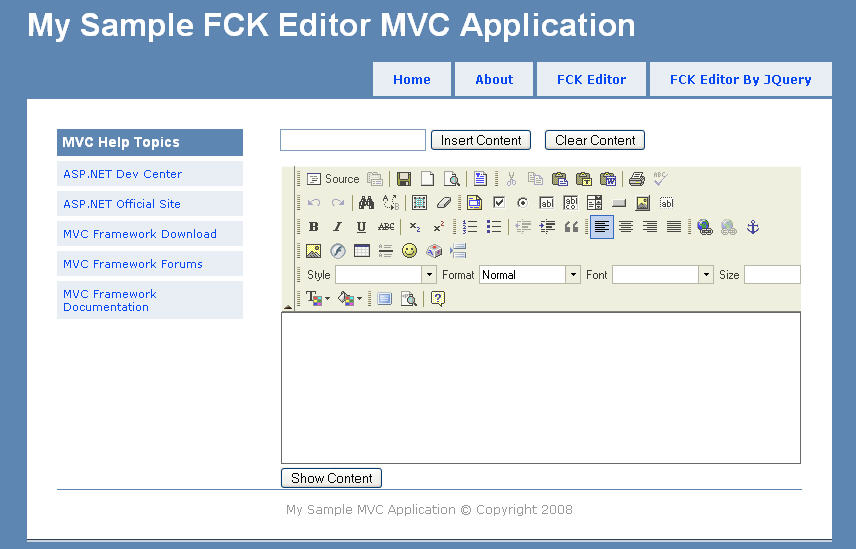Insert an Image into editor
The height and width of the screenshot is (549, 856).
[x=313, y=251]
